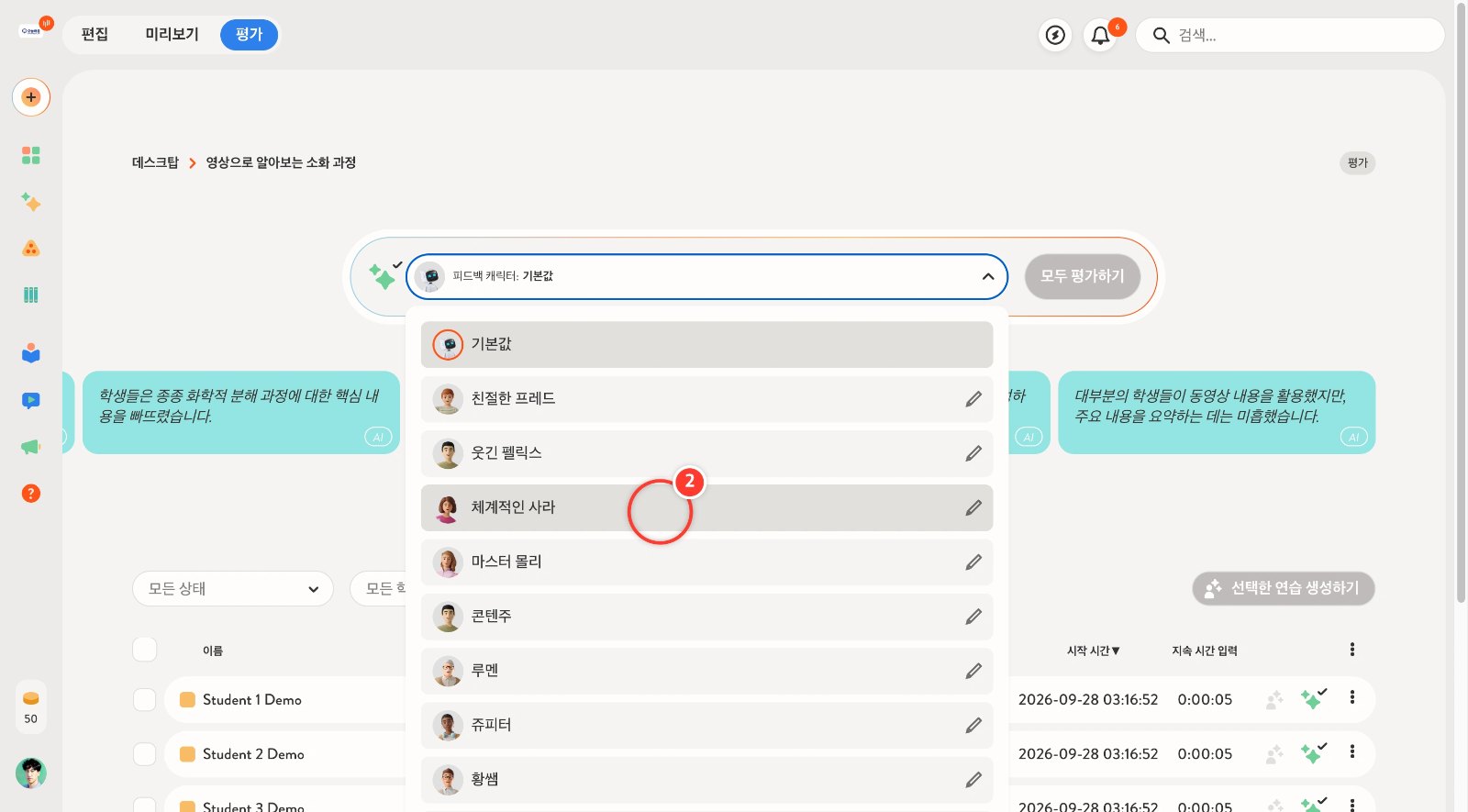Open the orange triangle sidebar icon

pyautogui.click(x=31, y=248)
